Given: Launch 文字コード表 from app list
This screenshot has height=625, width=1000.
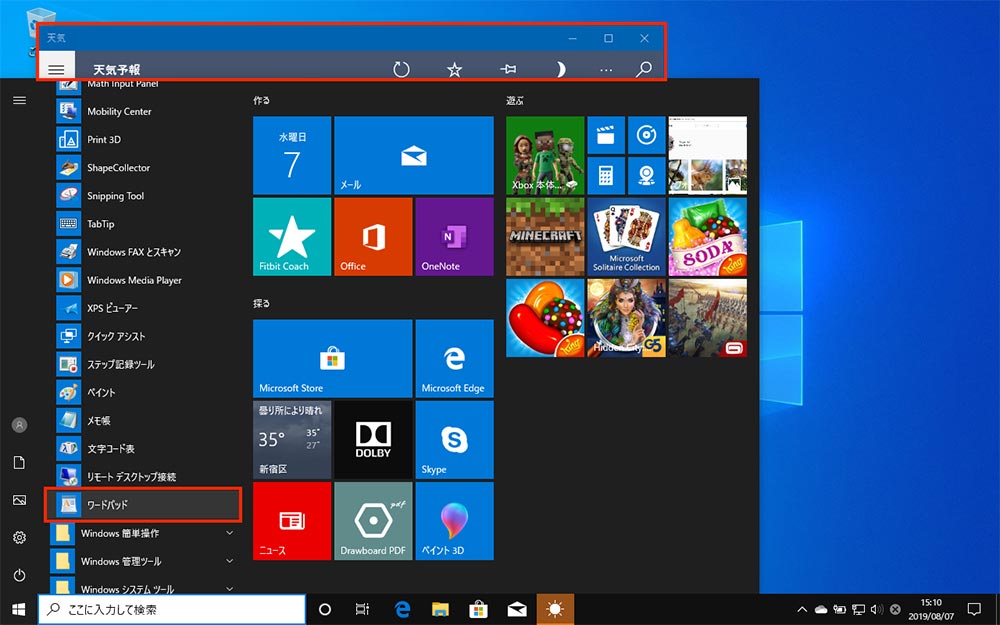Looking at the screenshot, I should pyautogui.click(x=145, y=448).
